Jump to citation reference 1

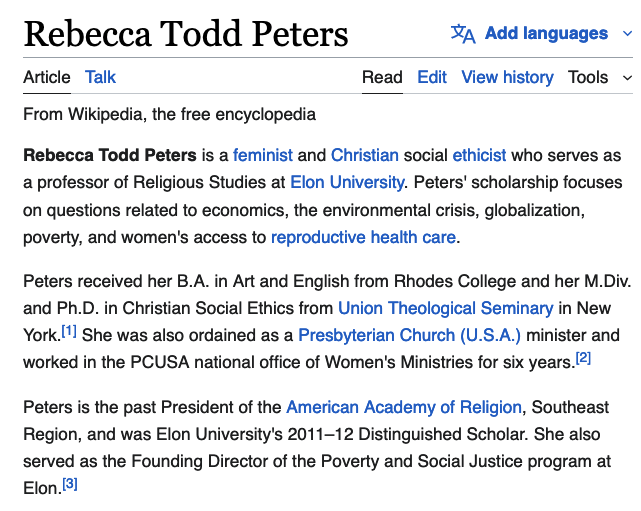69,330
